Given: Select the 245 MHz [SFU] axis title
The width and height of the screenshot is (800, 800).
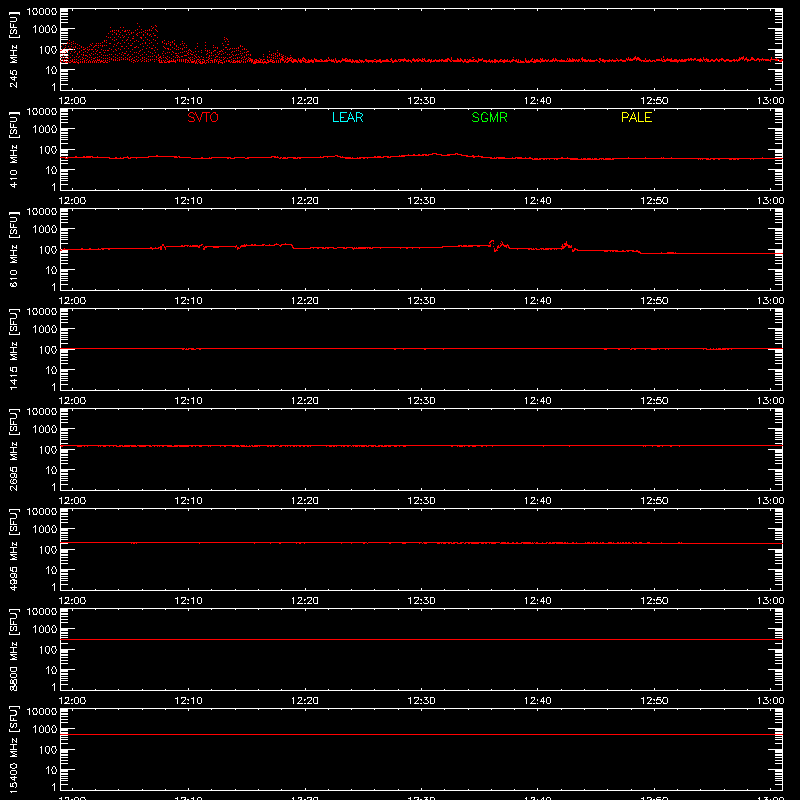Looking at the screenshot, I should tap(13, 49).
